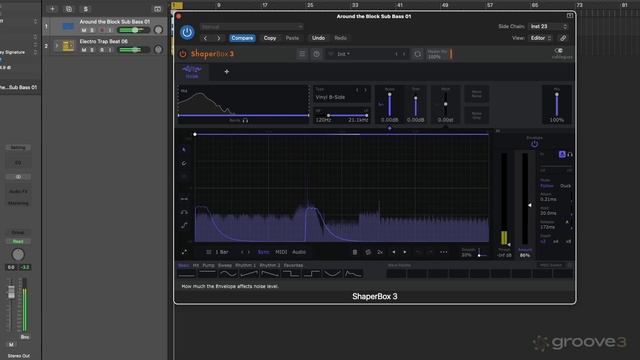Click the Cableguys logo

(x=562, y=53)
